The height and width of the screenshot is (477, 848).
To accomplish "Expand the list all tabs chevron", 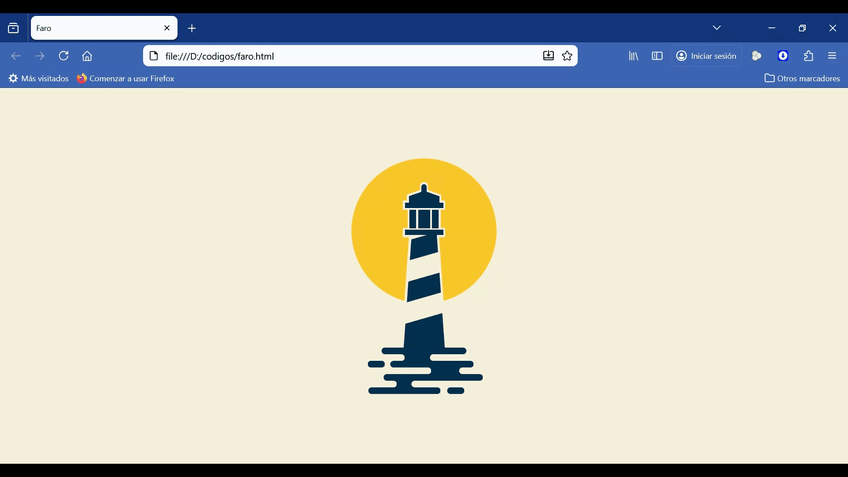I will pos(717,28).
